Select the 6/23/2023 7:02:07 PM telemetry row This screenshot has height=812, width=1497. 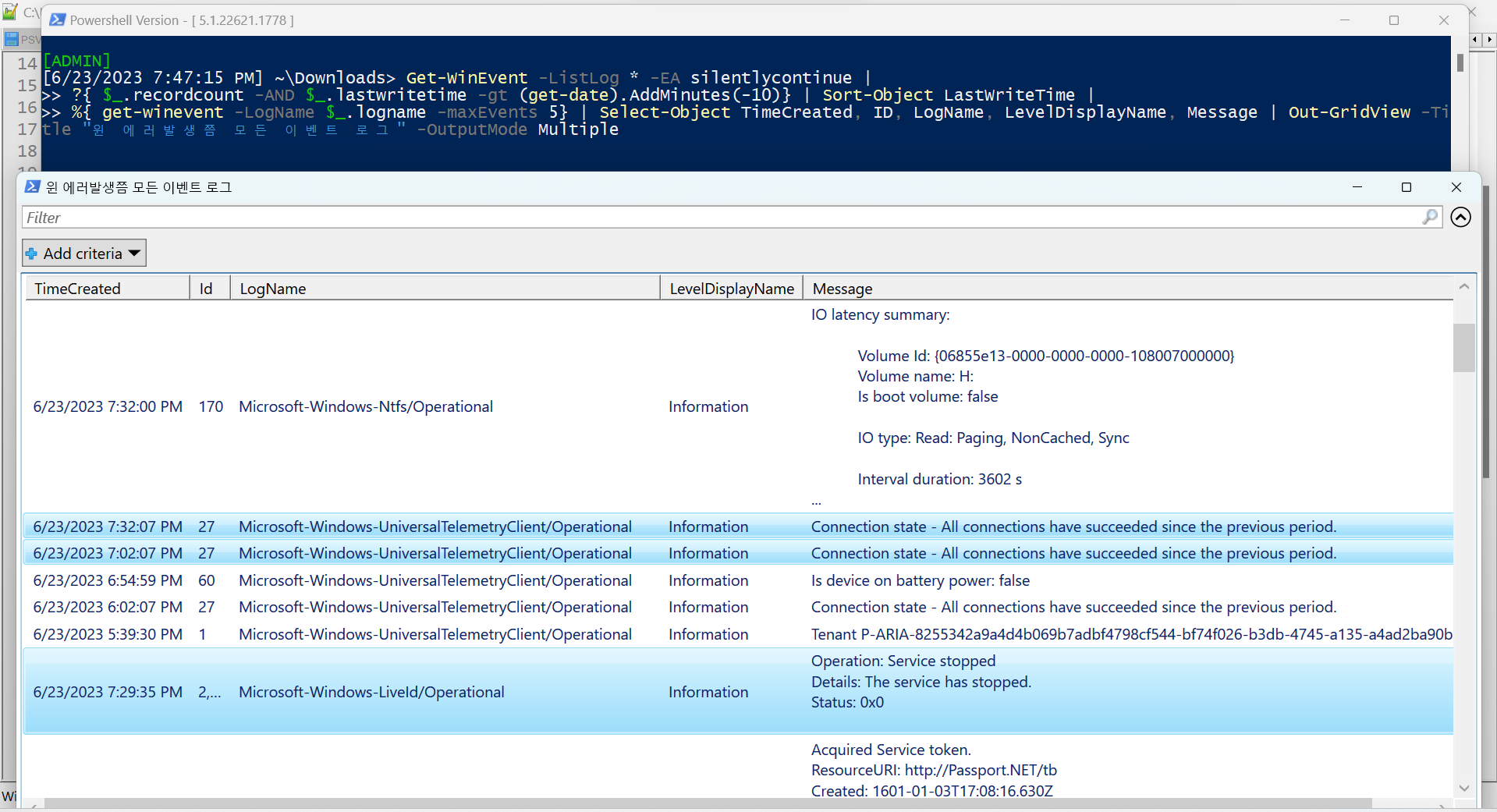pyautogui.click(x=738, y=553)
